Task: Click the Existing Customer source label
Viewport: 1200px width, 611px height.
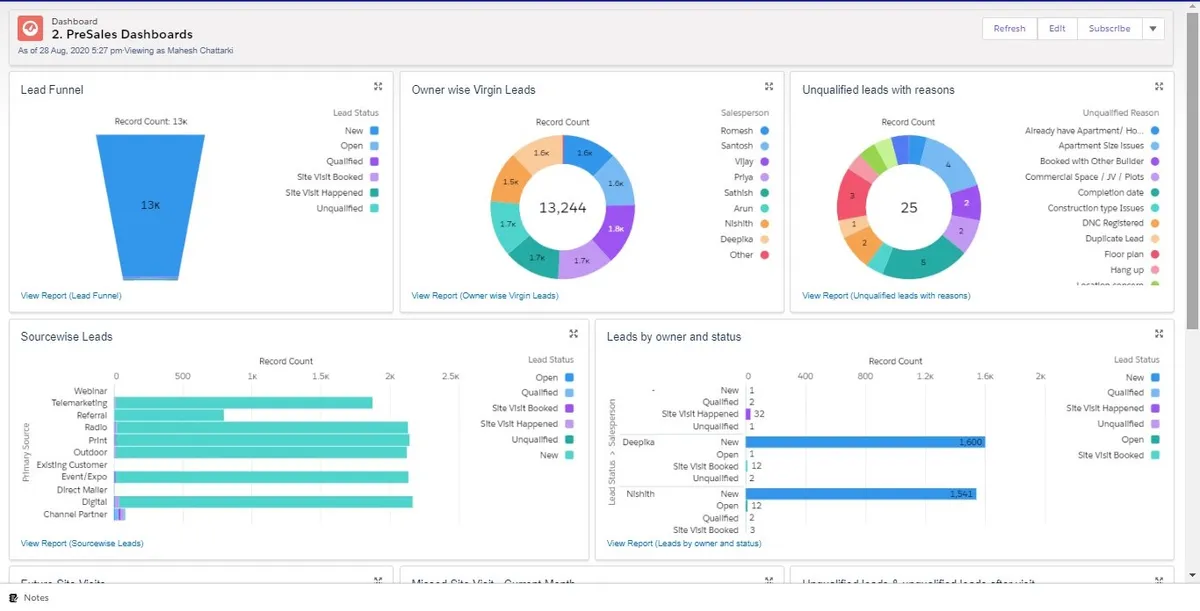Action: pyautogui.click(x=72, y=465)
